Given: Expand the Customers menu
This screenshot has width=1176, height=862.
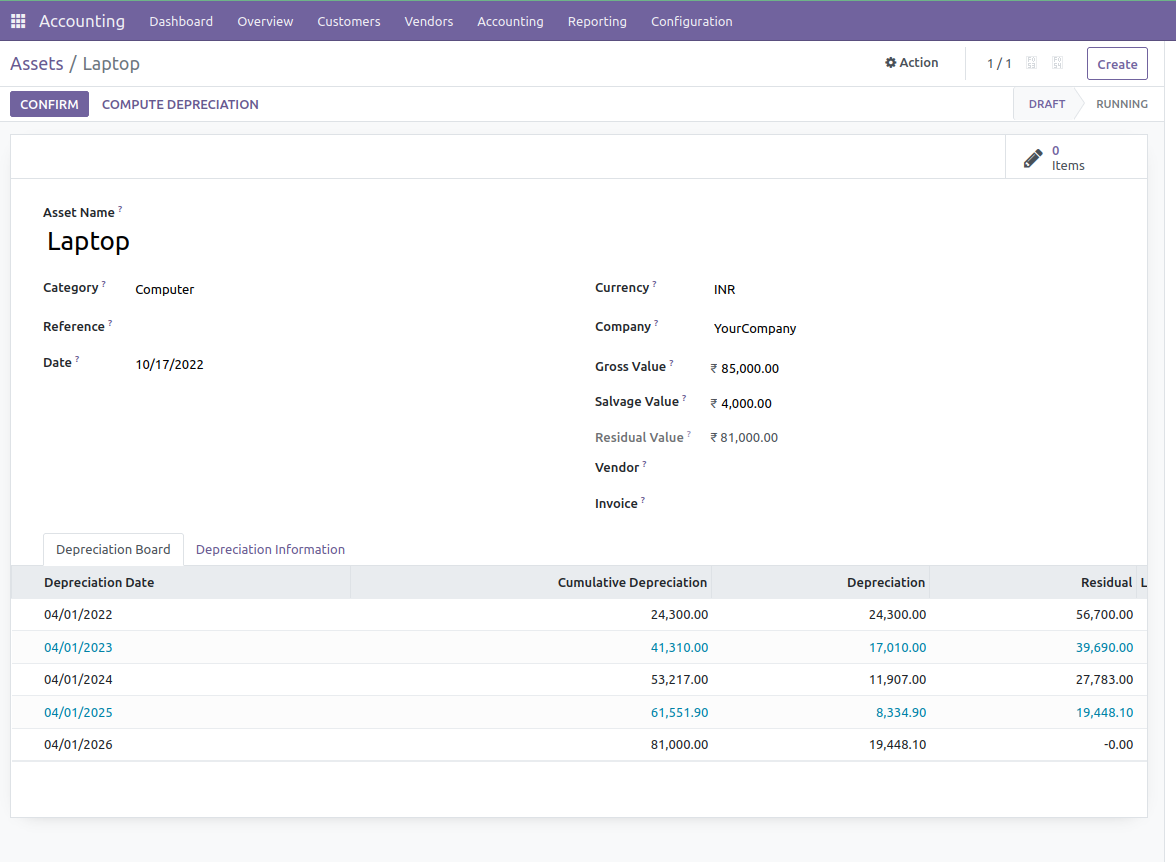Looking at the screenshot, I should [348, 21].
